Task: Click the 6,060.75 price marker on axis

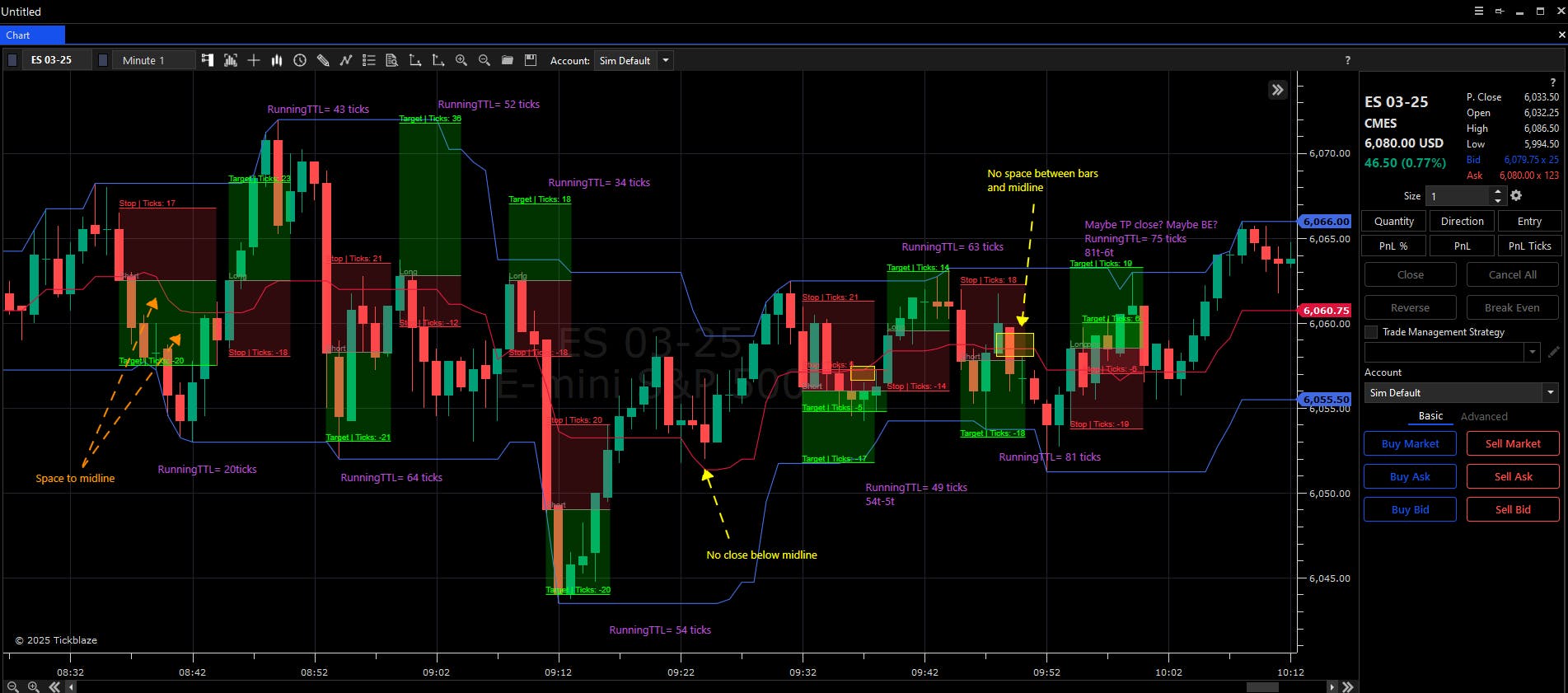Action: 1325,311
